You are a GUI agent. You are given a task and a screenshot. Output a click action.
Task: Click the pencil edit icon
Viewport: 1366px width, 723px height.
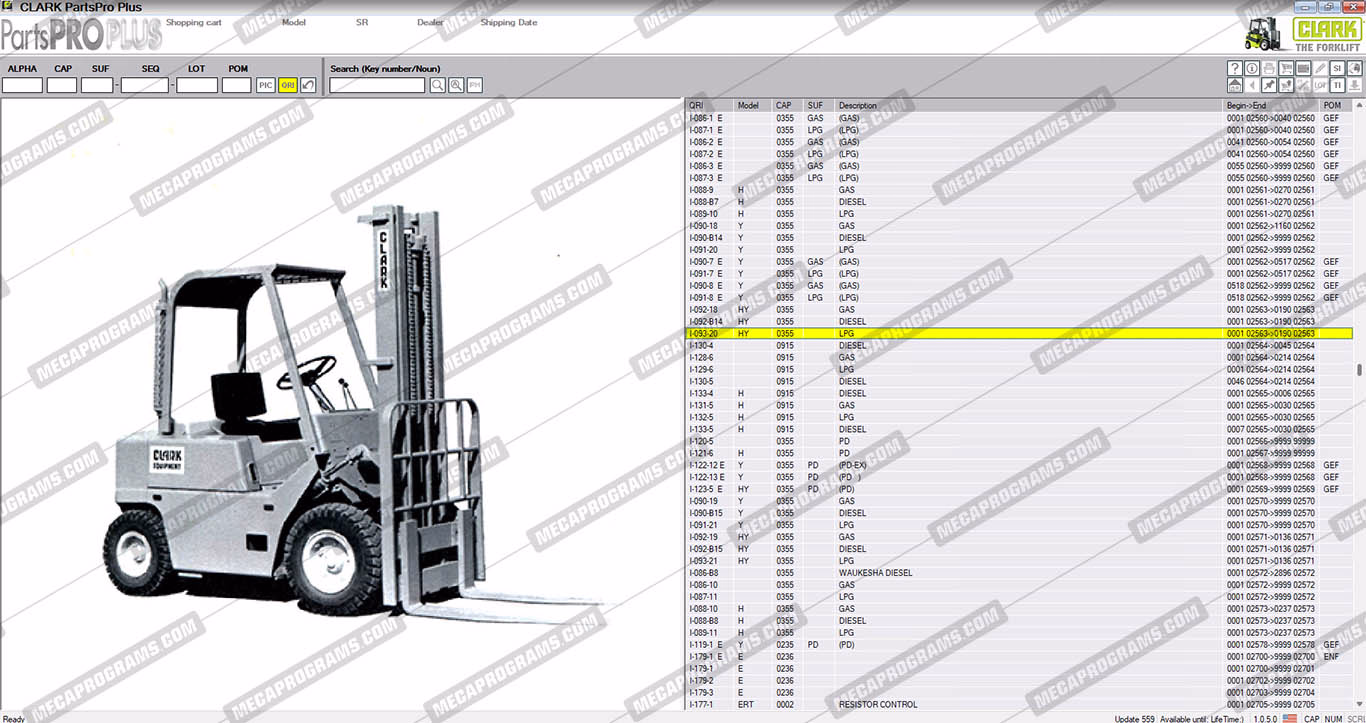coord(1320,68)
